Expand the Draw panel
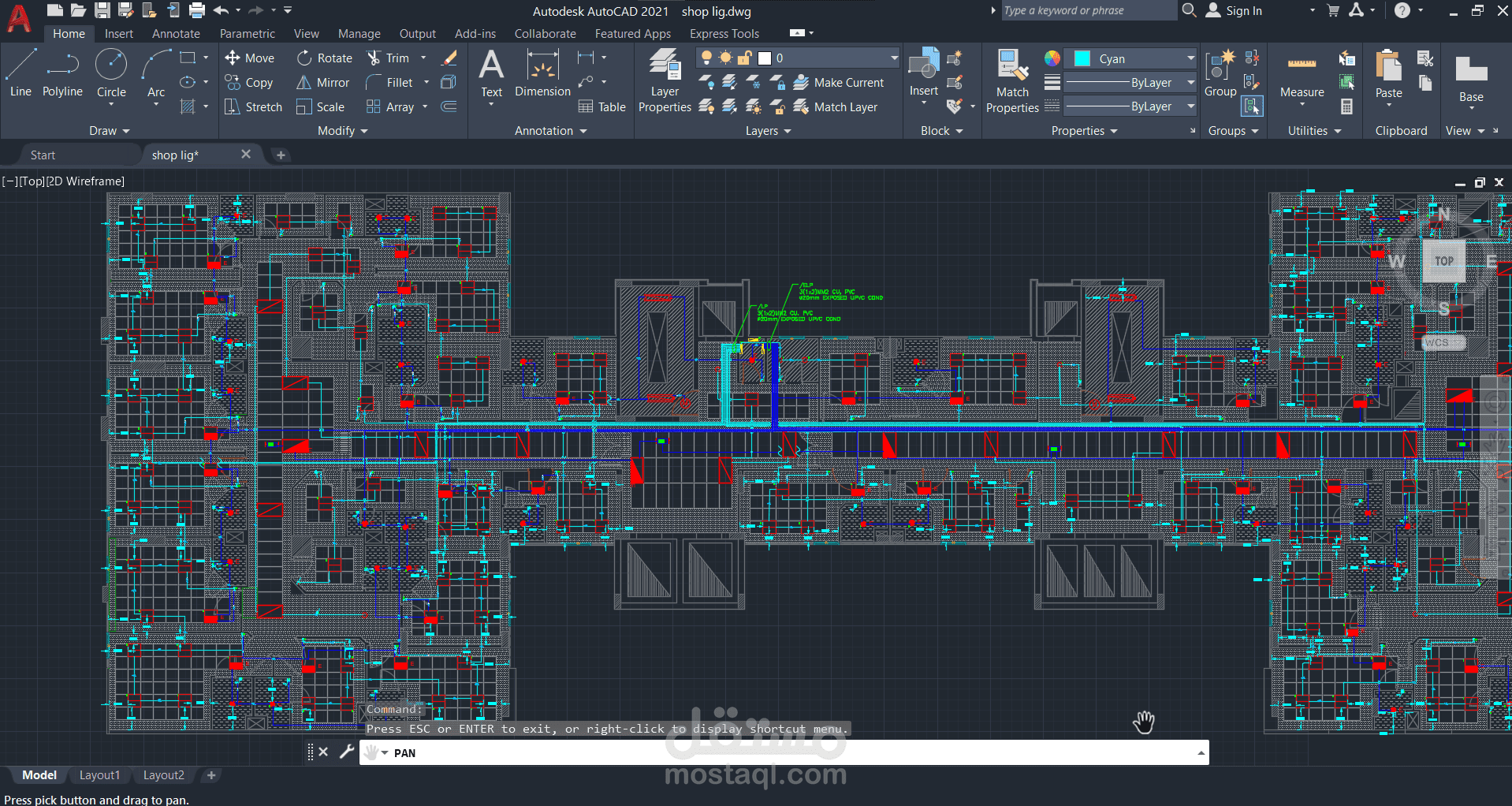Image resolution: width=1512 pixels, height=806 pixels. (109, 131)
